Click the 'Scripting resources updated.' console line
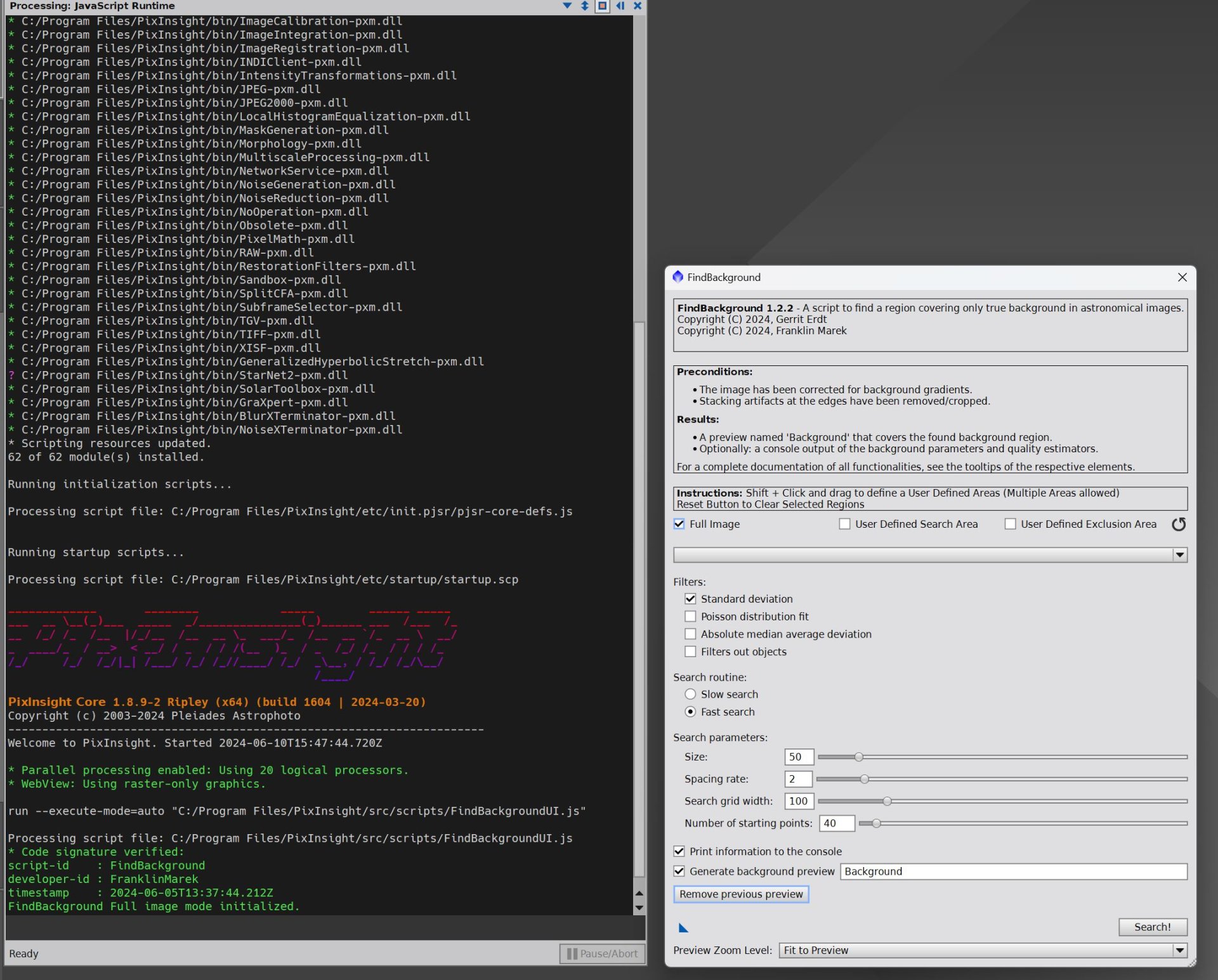Screen dimensions: 1218x980 pyautogui.click(x=109, y=443)
